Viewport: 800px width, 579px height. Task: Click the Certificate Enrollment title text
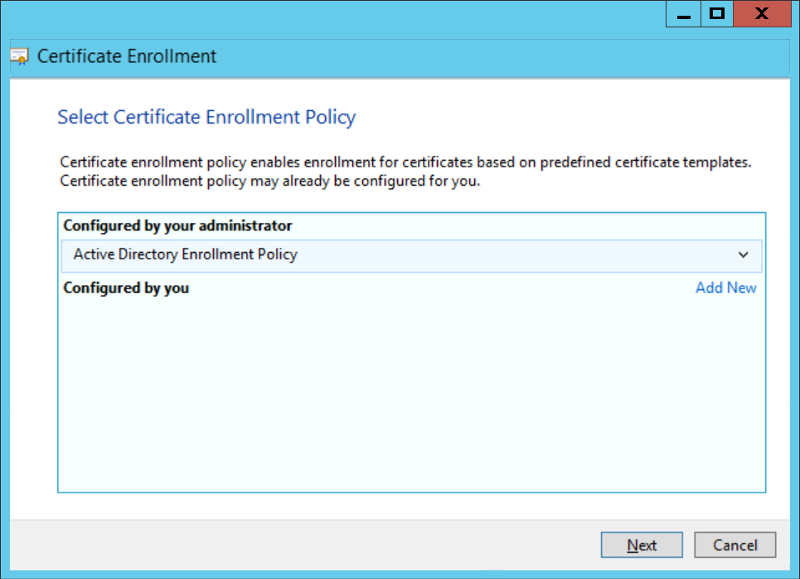pos(127,57)
